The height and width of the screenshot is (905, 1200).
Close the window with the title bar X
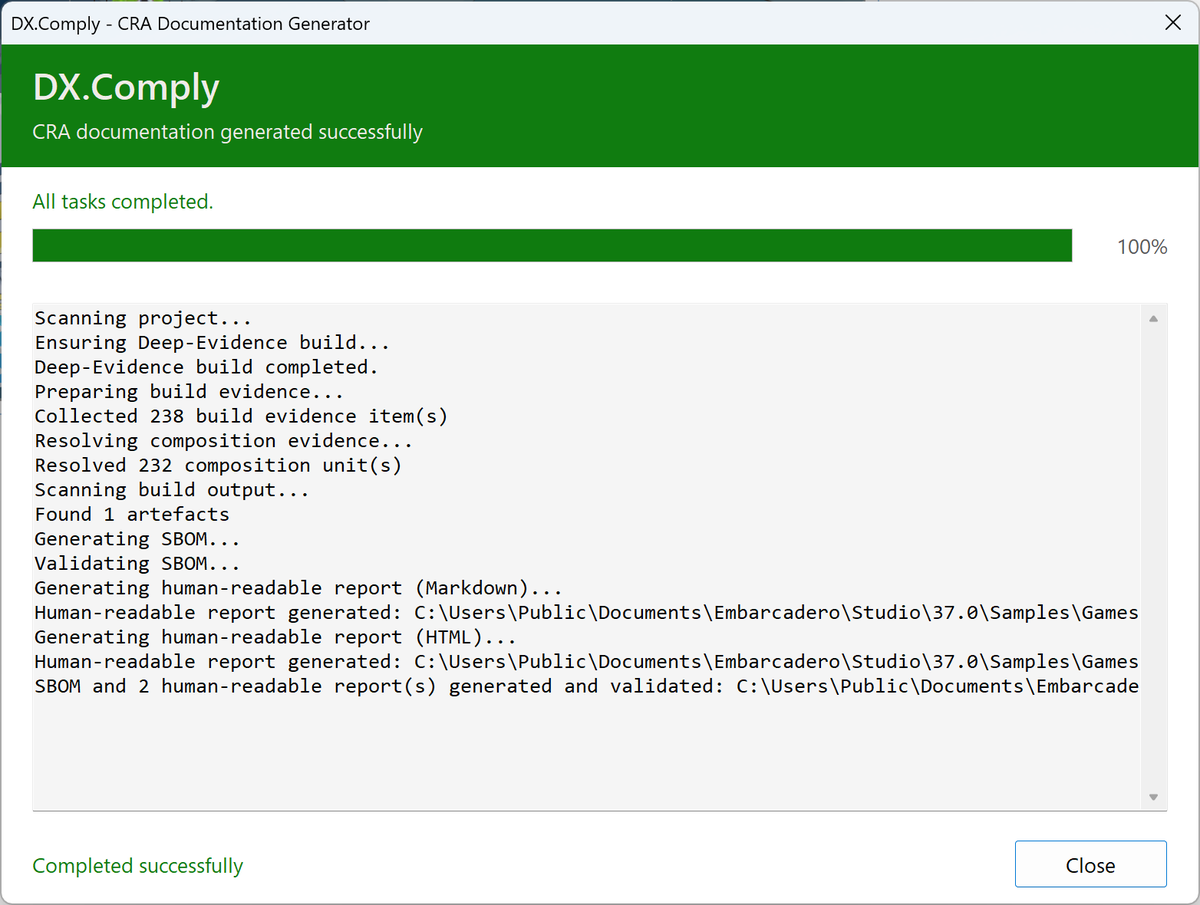coord(1173,23)
